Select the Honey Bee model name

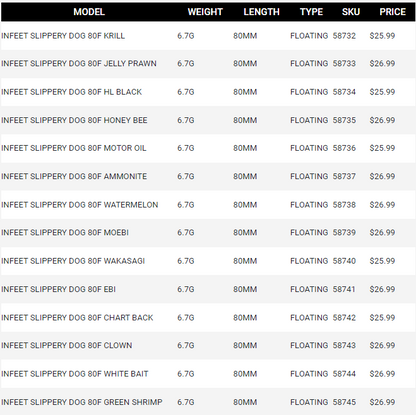(74, 120)
